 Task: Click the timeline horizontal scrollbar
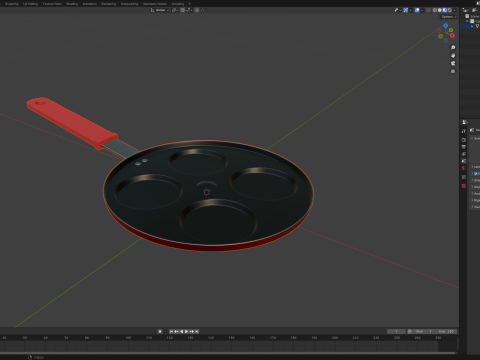(228, 353)
